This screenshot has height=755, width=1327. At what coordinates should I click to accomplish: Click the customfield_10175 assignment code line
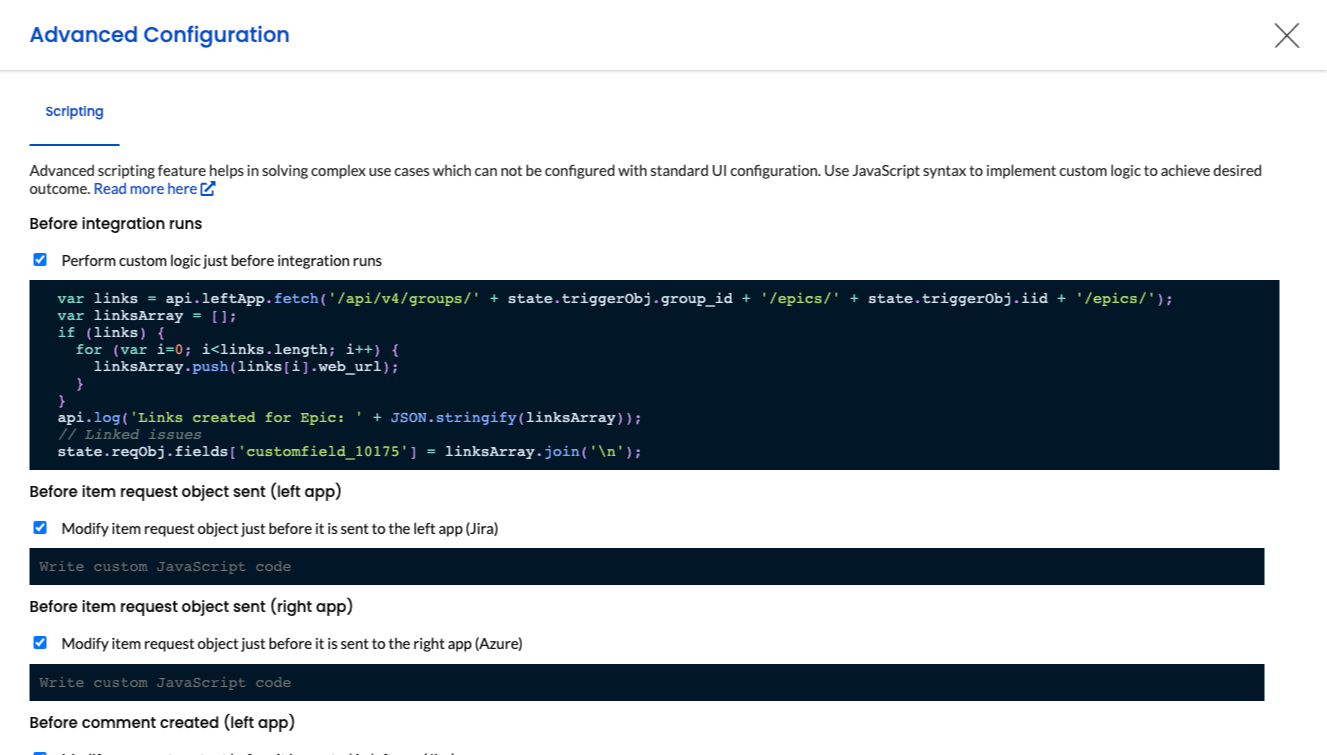(349, 452)
